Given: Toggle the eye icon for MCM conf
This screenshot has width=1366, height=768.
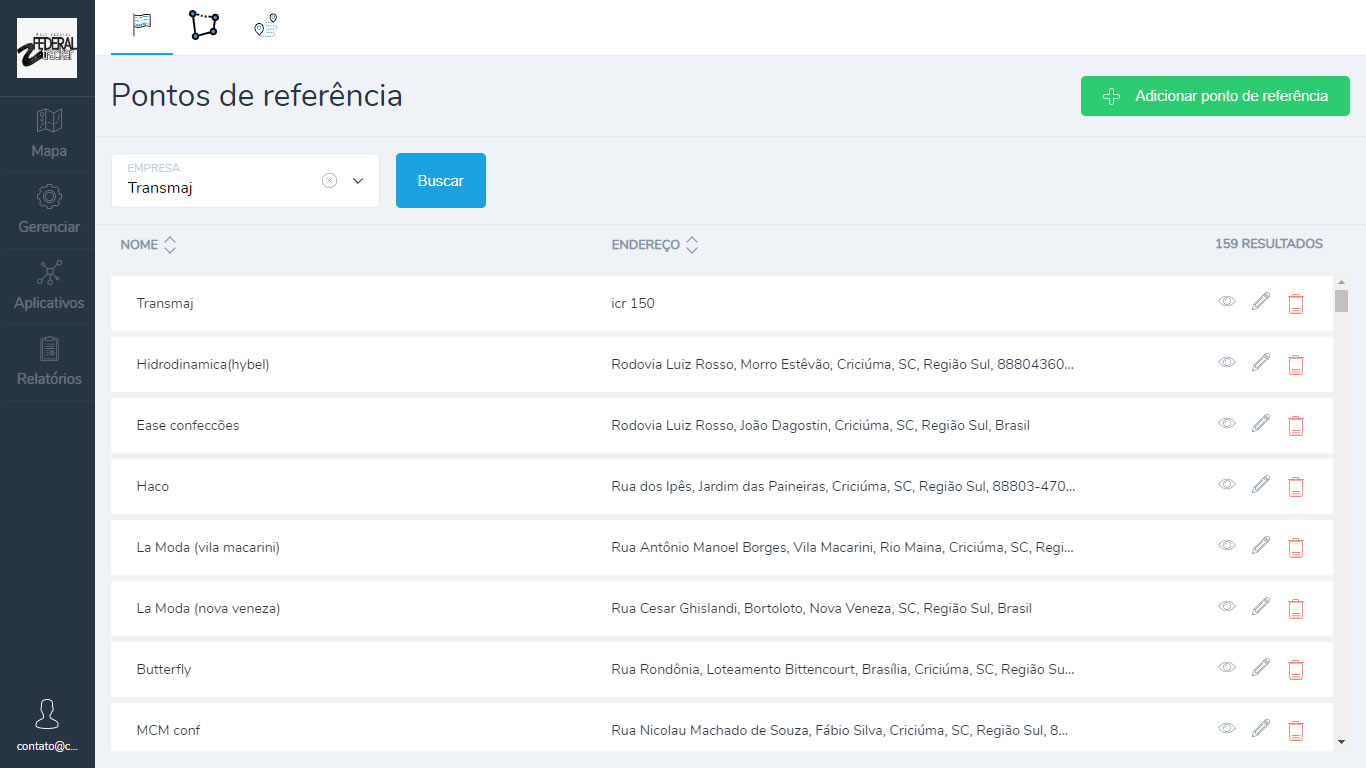Looking at the screenshot, I should click(1226, 728).
